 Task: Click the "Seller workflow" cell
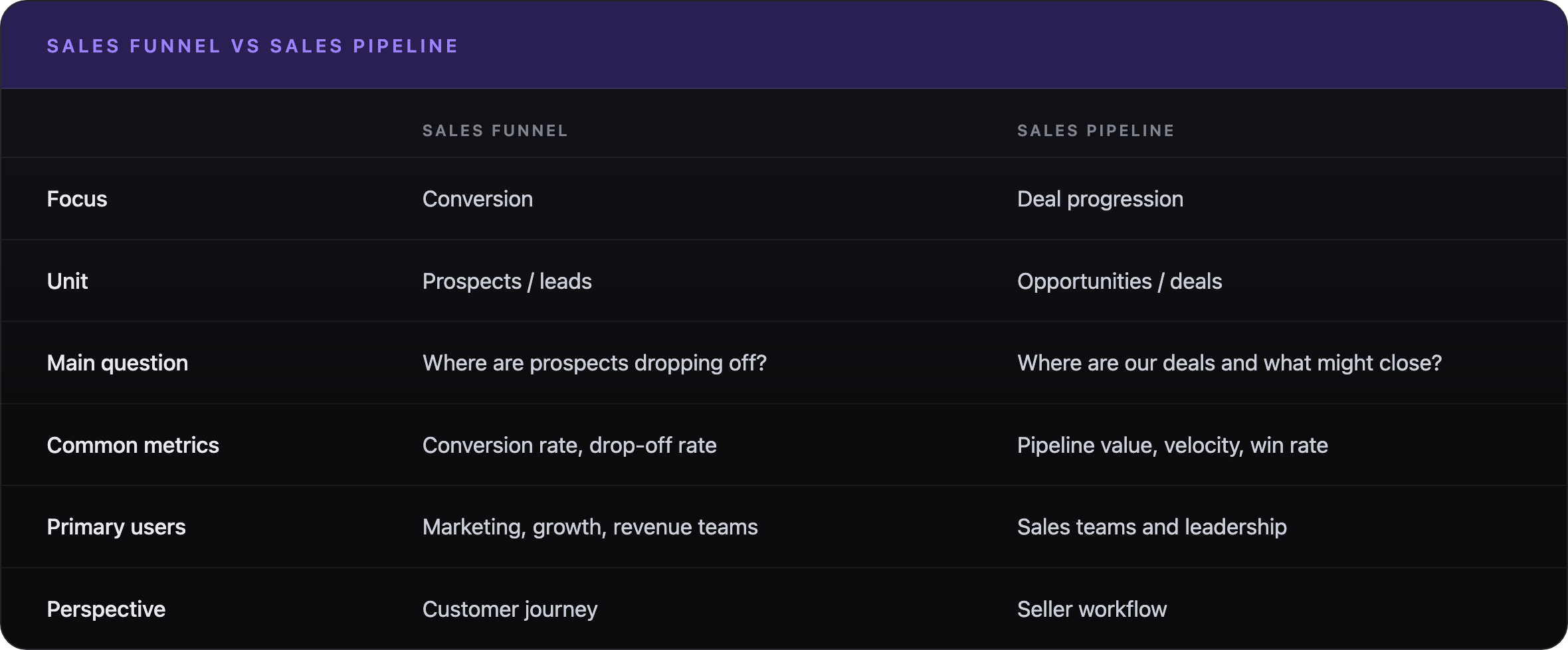pyautogui.click(x=1092, y=609)
